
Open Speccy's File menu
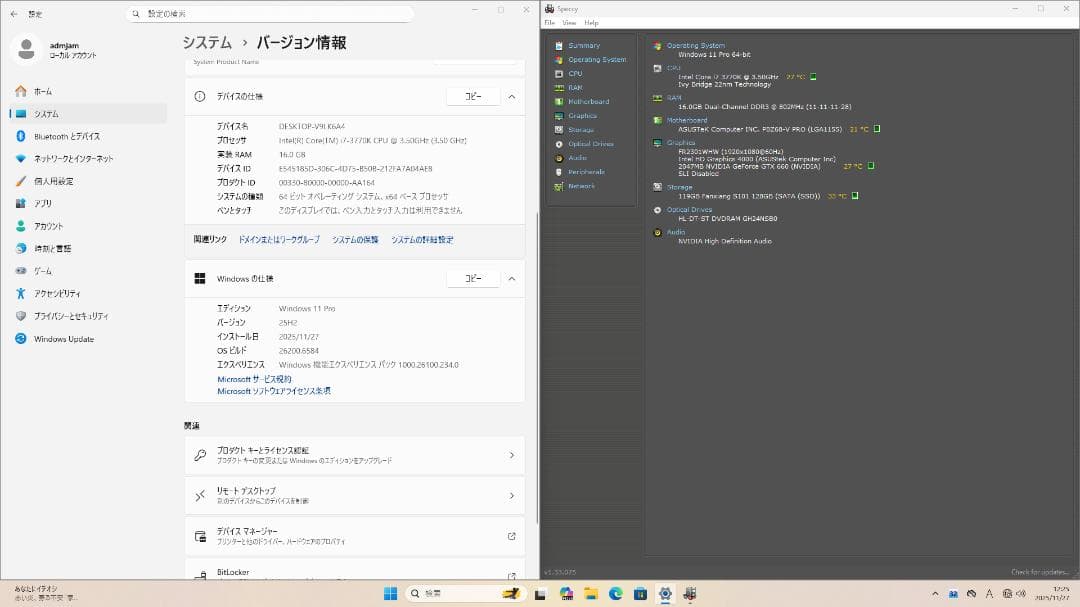pos(549,21)
